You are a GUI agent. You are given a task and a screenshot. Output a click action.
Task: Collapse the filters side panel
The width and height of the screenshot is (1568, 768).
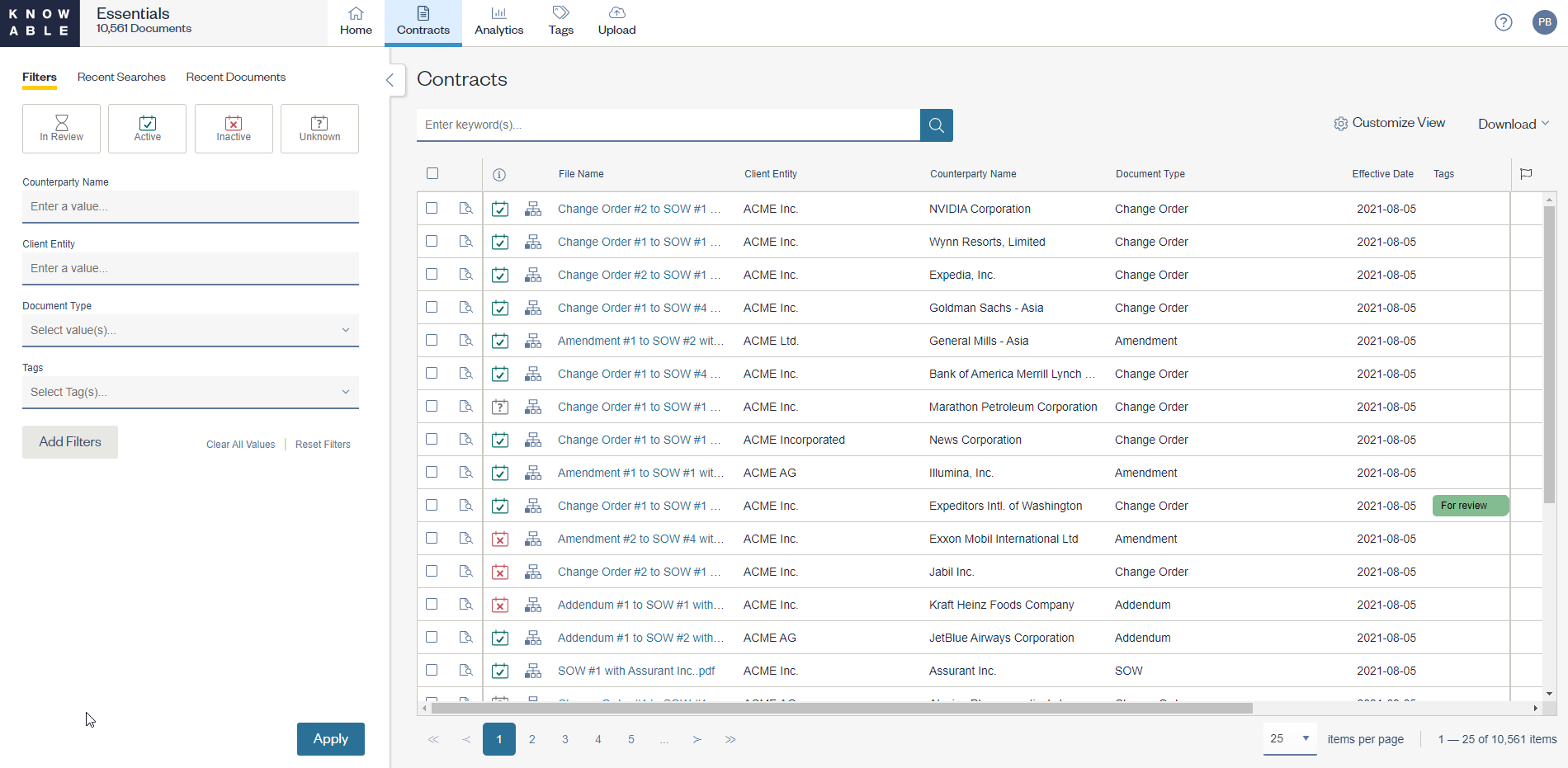tap(390, 80)
